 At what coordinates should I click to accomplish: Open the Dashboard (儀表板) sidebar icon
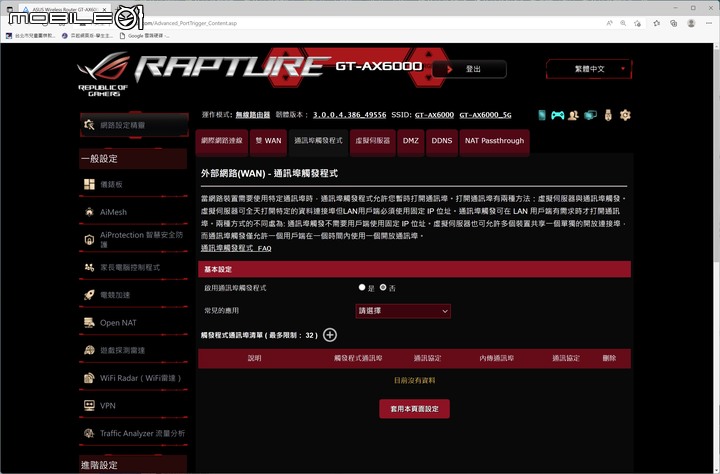(89, 184)
